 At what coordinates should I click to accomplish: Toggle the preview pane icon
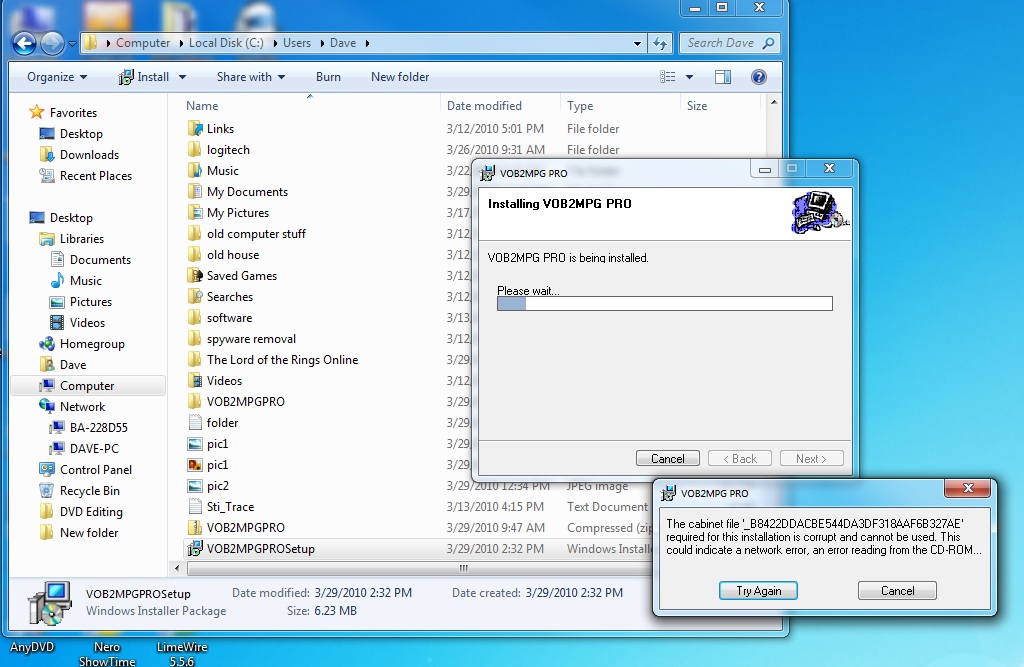click(722, 77)
